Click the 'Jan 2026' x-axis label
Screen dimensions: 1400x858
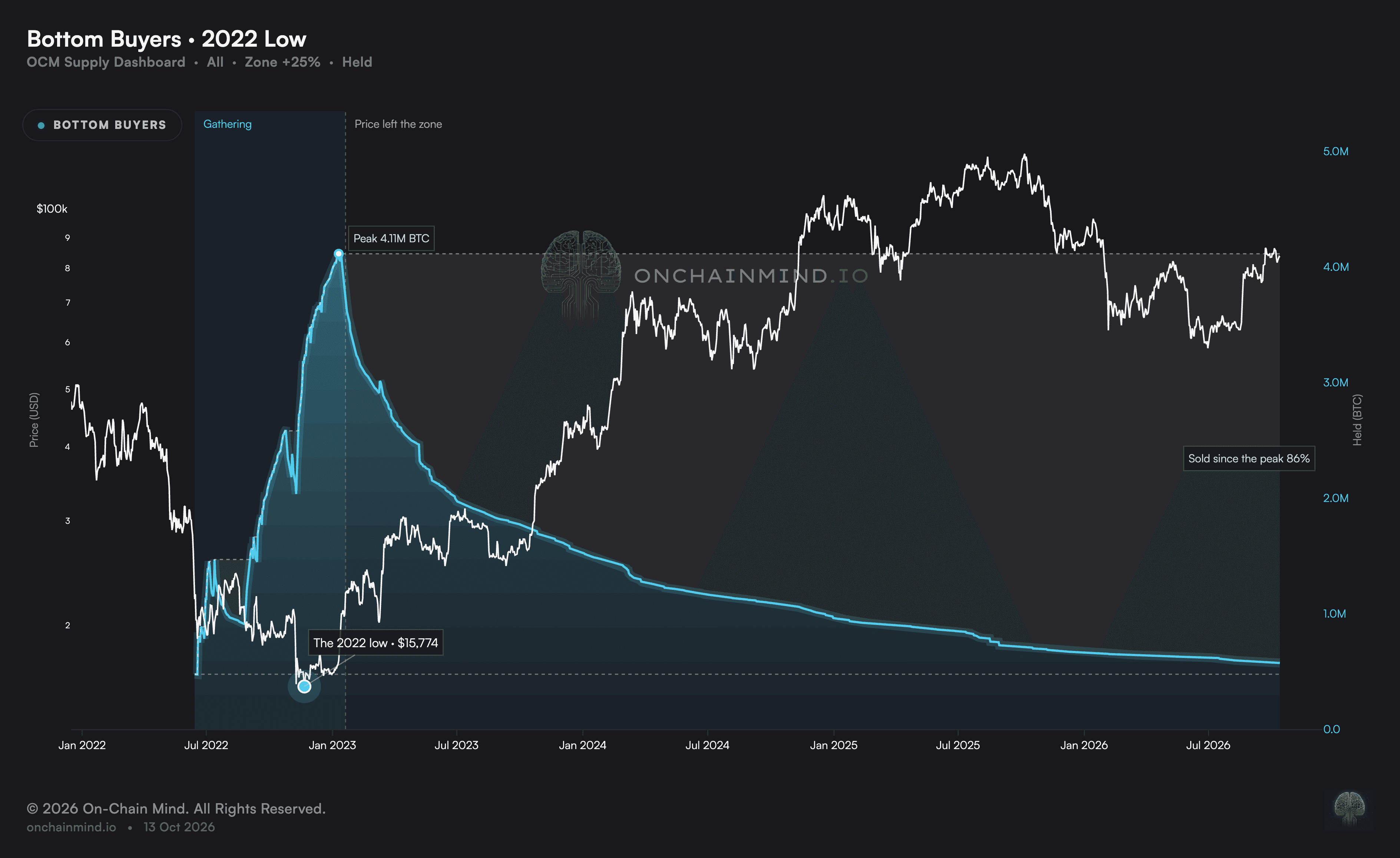point(1084,745)
